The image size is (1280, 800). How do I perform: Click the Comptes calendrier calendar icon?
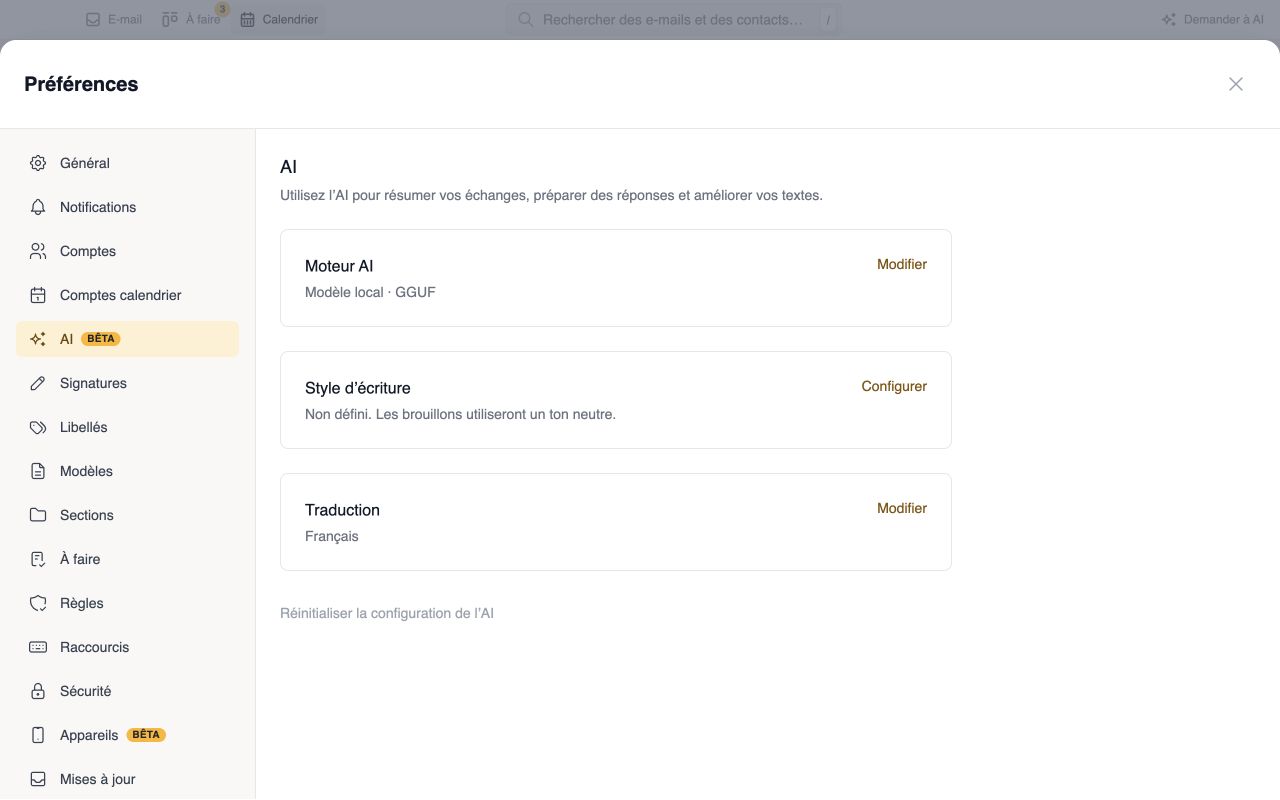tap(38, 295)
